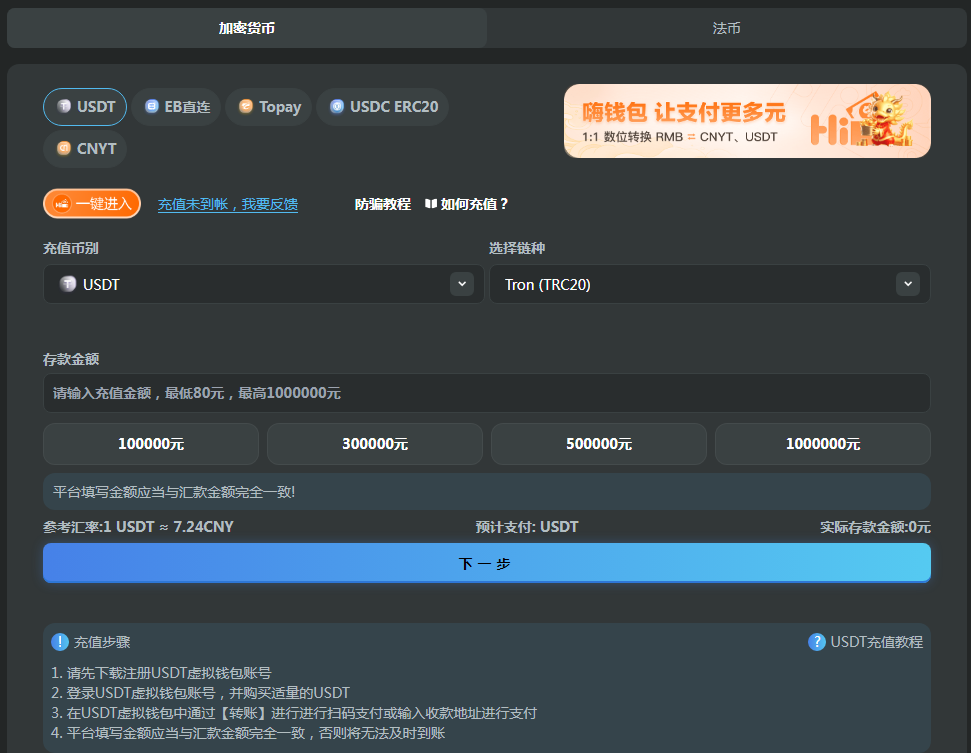The height and width of the screenshot is (753, 971).
Task: Open the 充值币别 currency dropdown
Action: [x=262, y=283]
